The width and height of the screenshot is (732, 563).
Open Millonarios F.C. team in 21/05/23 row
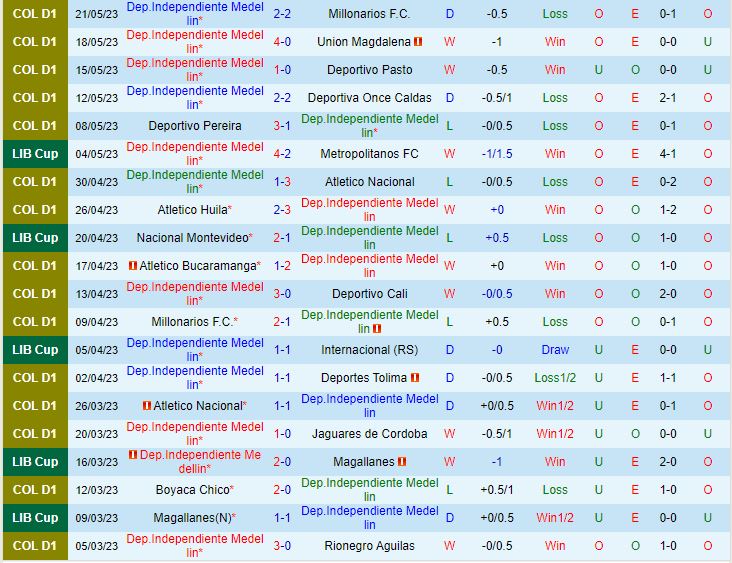[x=369, y=14]
